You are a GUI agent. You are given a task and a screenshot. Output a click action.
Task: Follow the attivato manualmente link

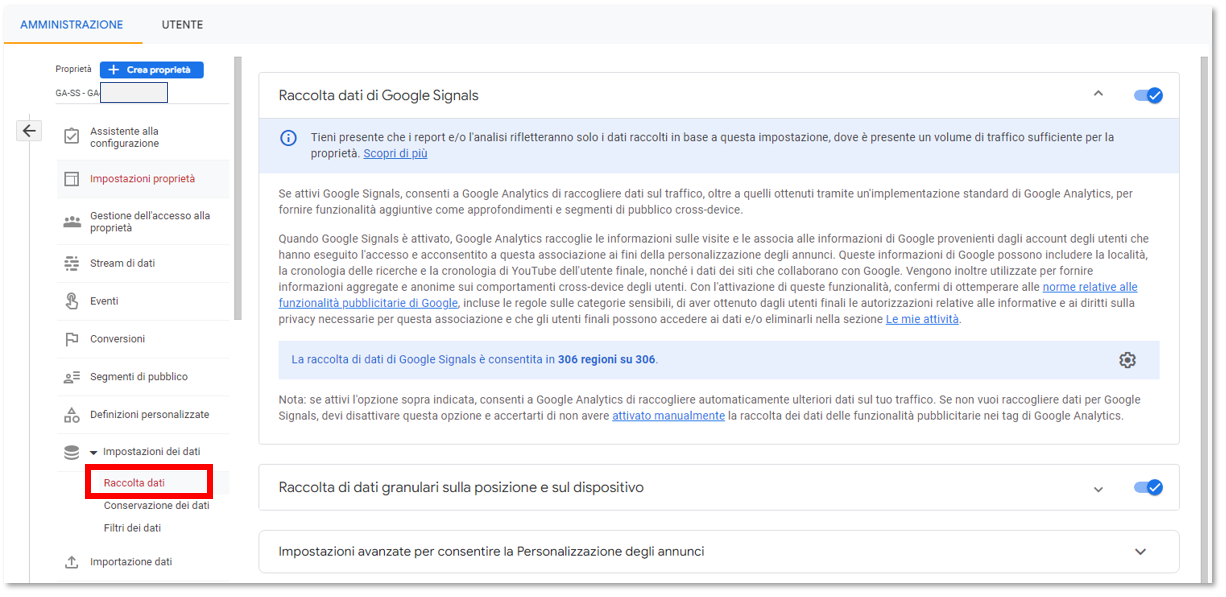668,416
